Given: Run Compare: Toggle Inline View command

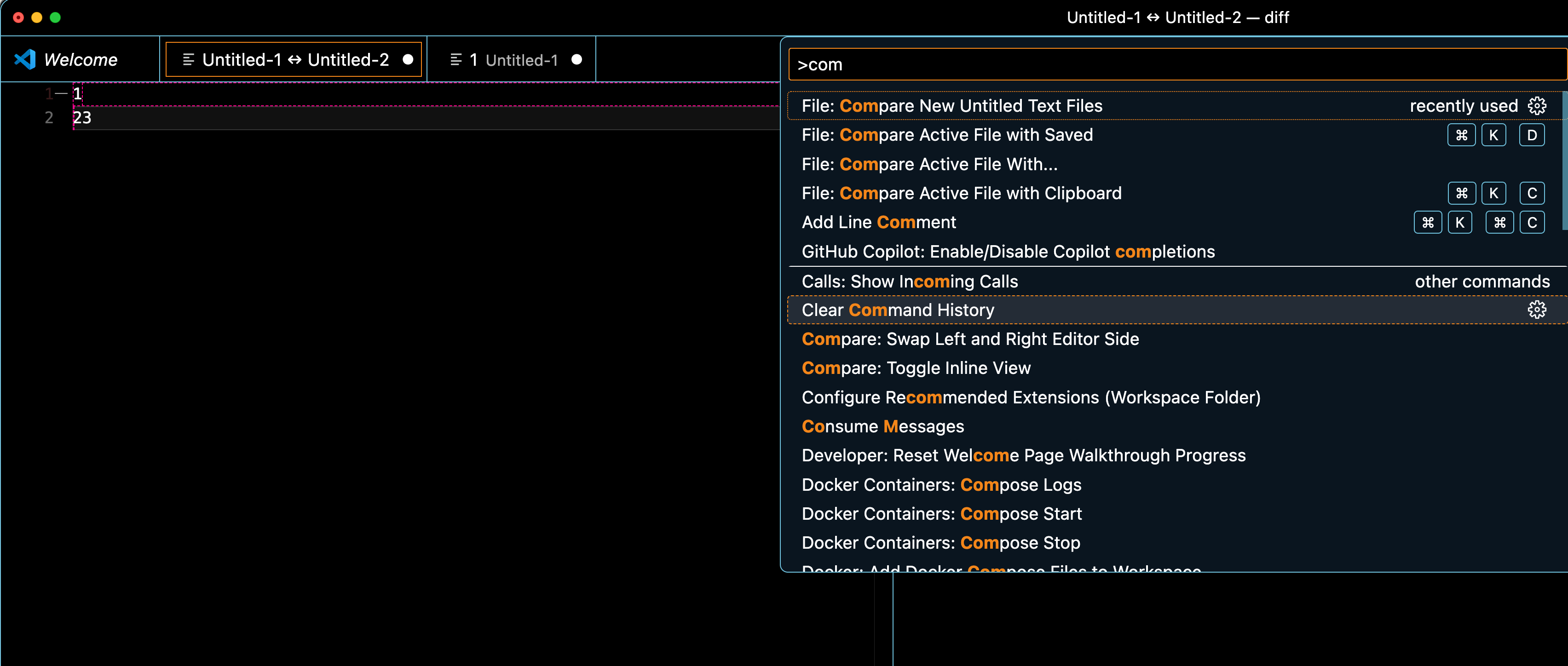Looking at the screenshot, I should tap(916, 368).
